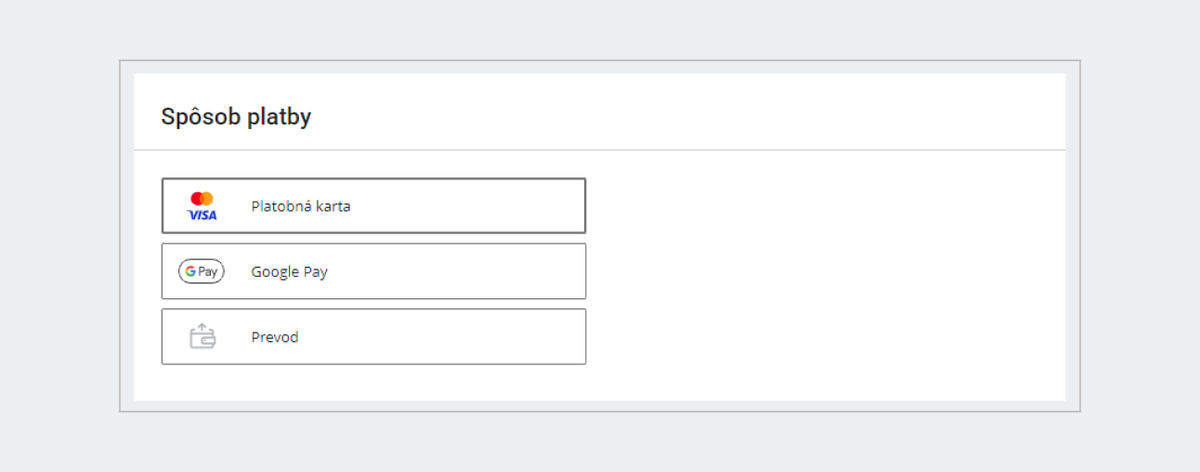Click the card logos in first option
The width and height of the screenshot is (1200, 472).
click(202, 206)
